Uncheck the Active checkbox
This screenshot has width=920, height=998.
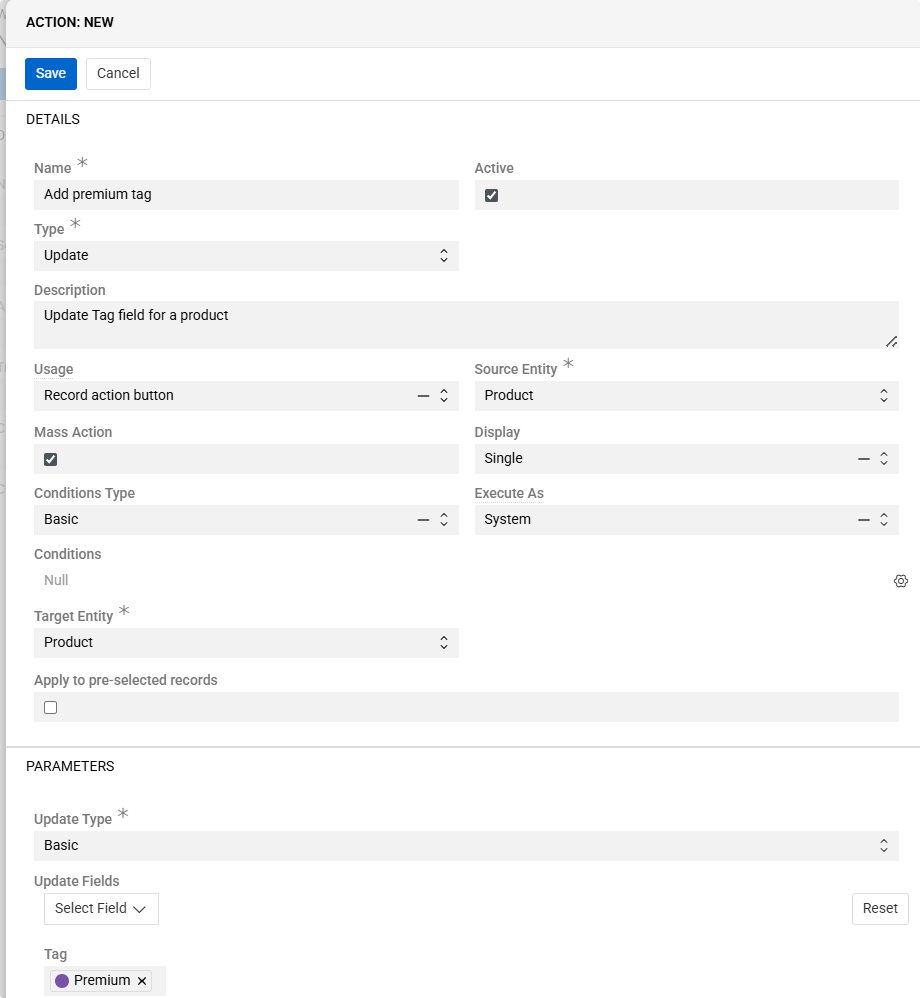click(x=491, y=196)
